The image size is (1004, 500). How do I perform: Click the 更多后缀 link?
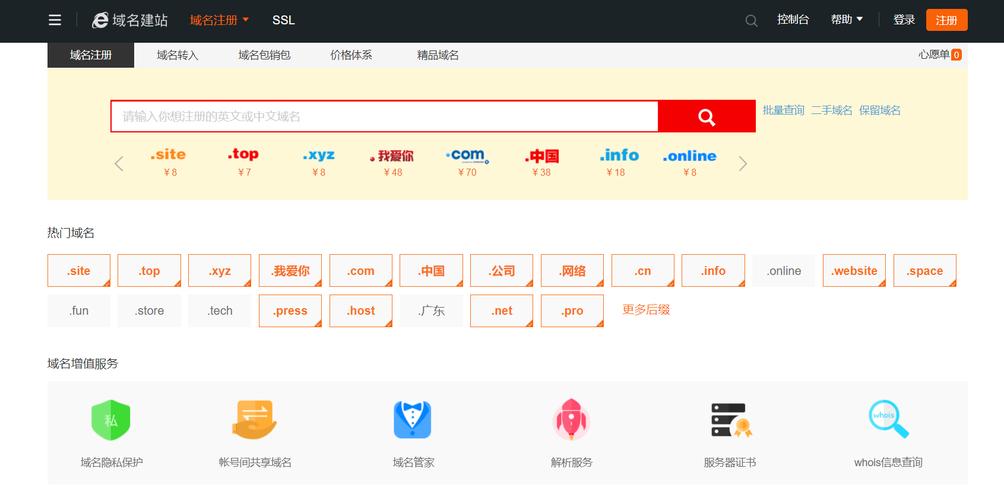pyautogui.click(x=646, y=310)
